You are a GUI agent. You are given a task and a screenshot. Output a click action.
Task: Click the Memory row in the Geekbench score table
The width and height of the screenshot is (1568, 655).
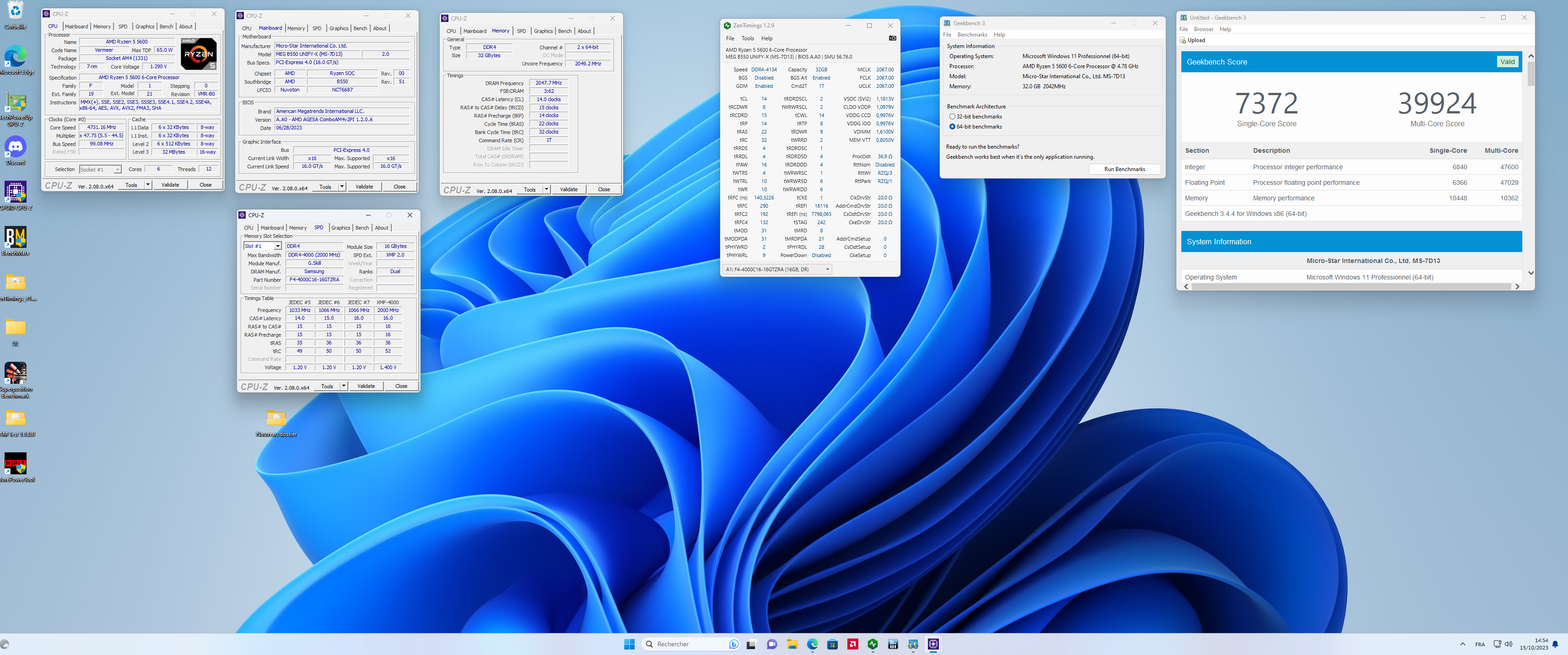[x=1351, y=198]
